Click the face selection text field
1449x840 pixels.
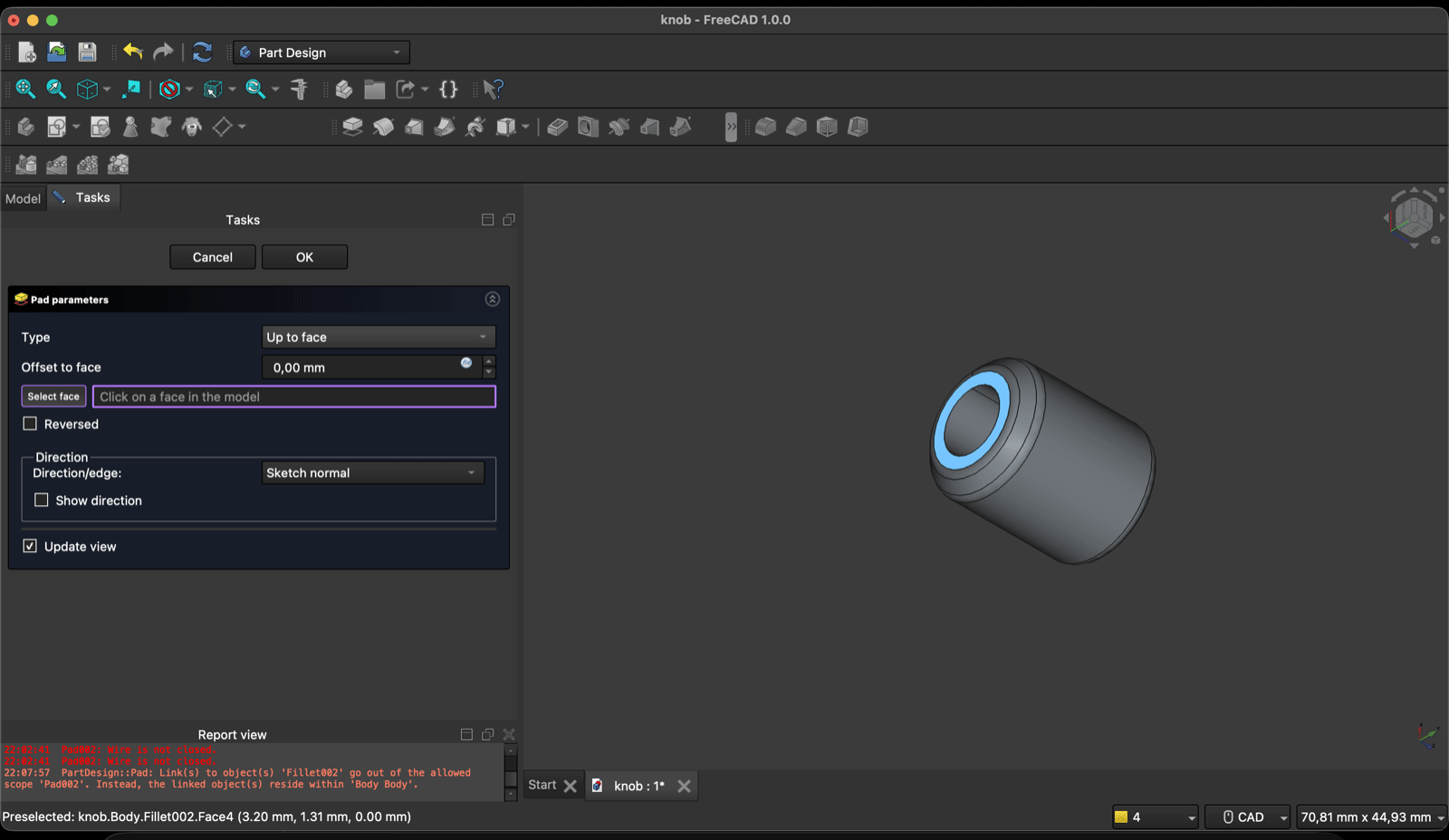[x=294, y=396]
